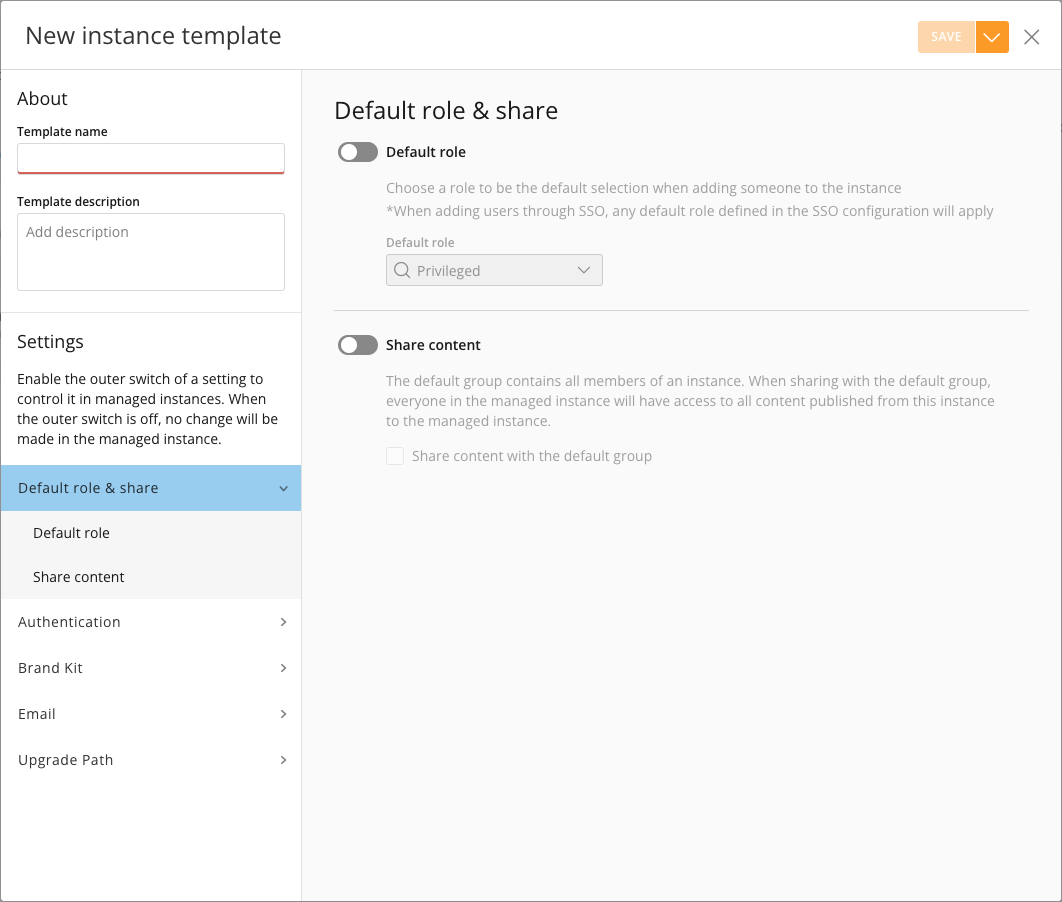Image resolution: width=1062 pixels, height=902 pixels.
Task: Expand the Brand Kit settings section
Action: [151, 668]
